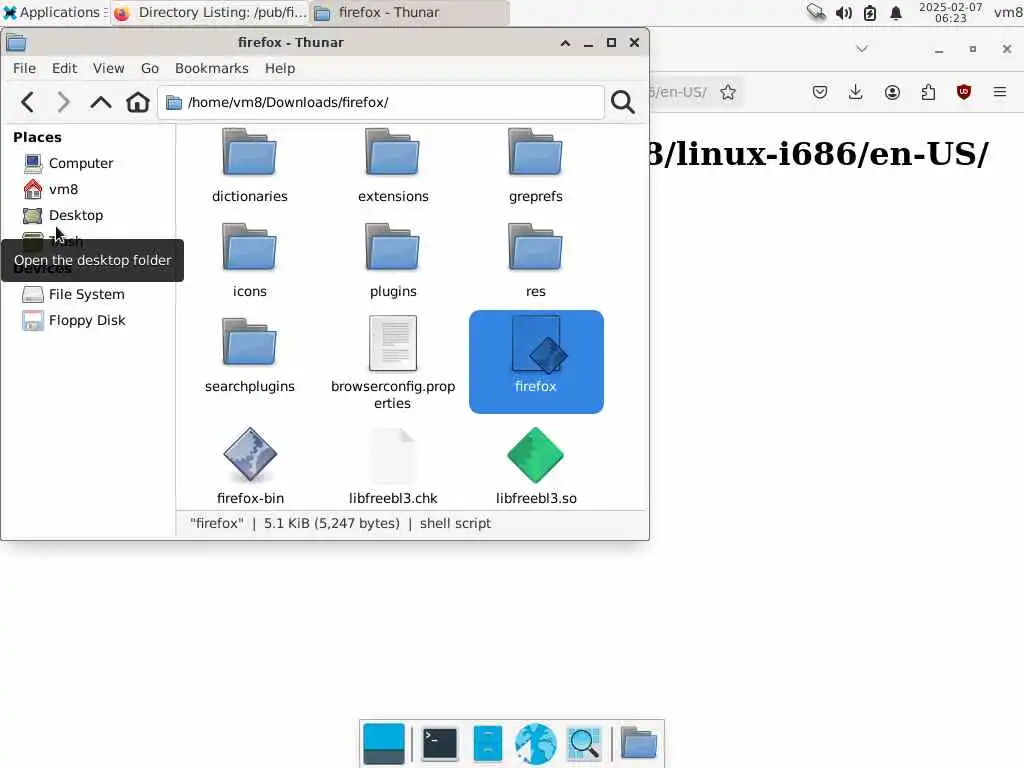
Task: Open Firefox extensions puzzle icon
Action: [x=928, y=92]
